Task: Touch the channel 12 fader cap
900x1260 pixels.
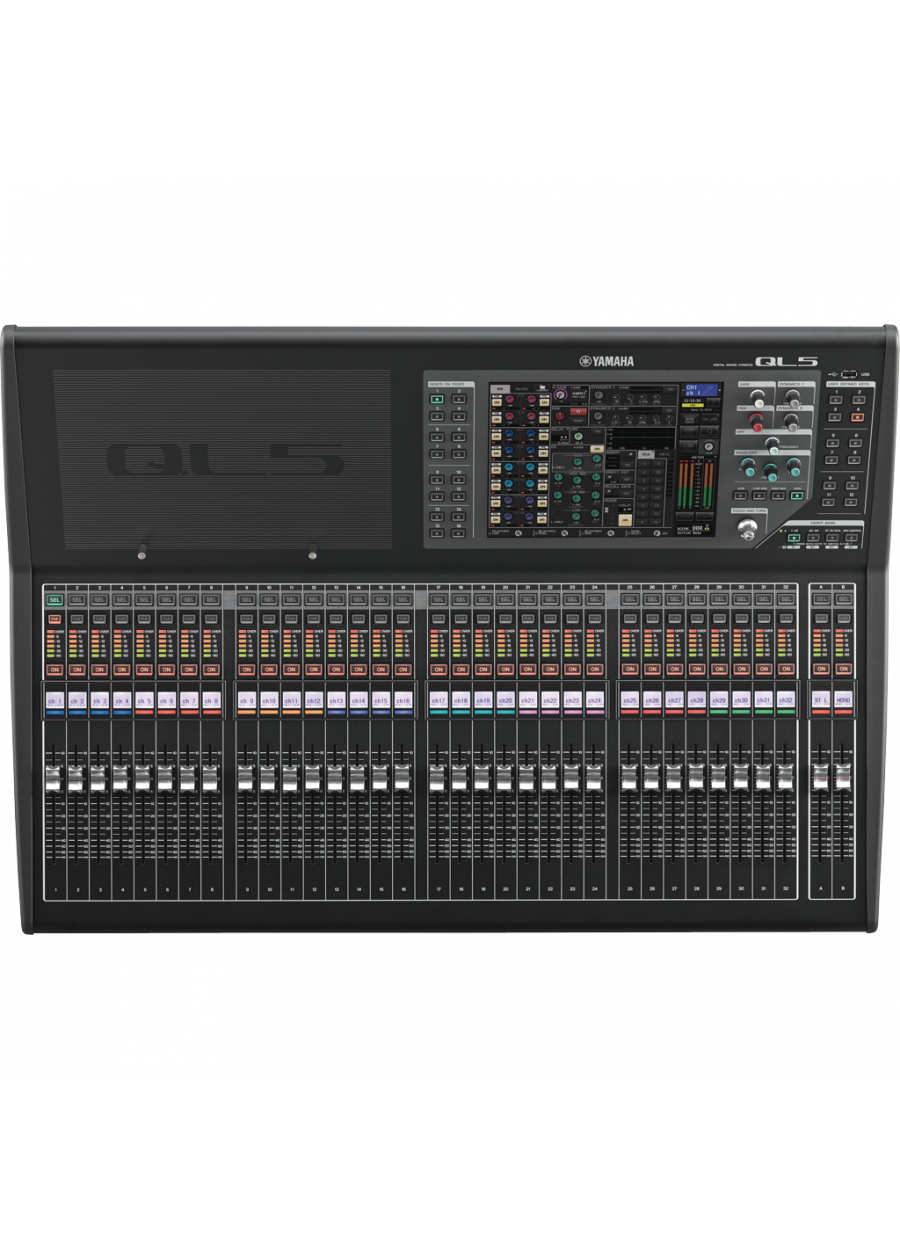Action: [x=313, y=778]
